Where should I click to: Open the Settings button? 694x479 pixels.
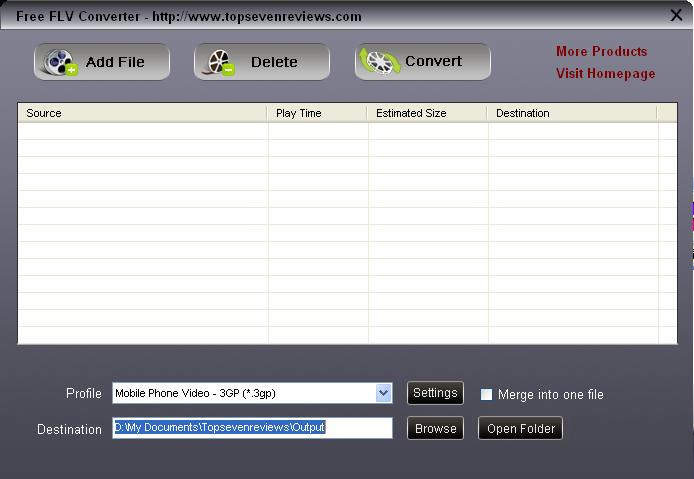pyautogui.click(x=435, y=393)
